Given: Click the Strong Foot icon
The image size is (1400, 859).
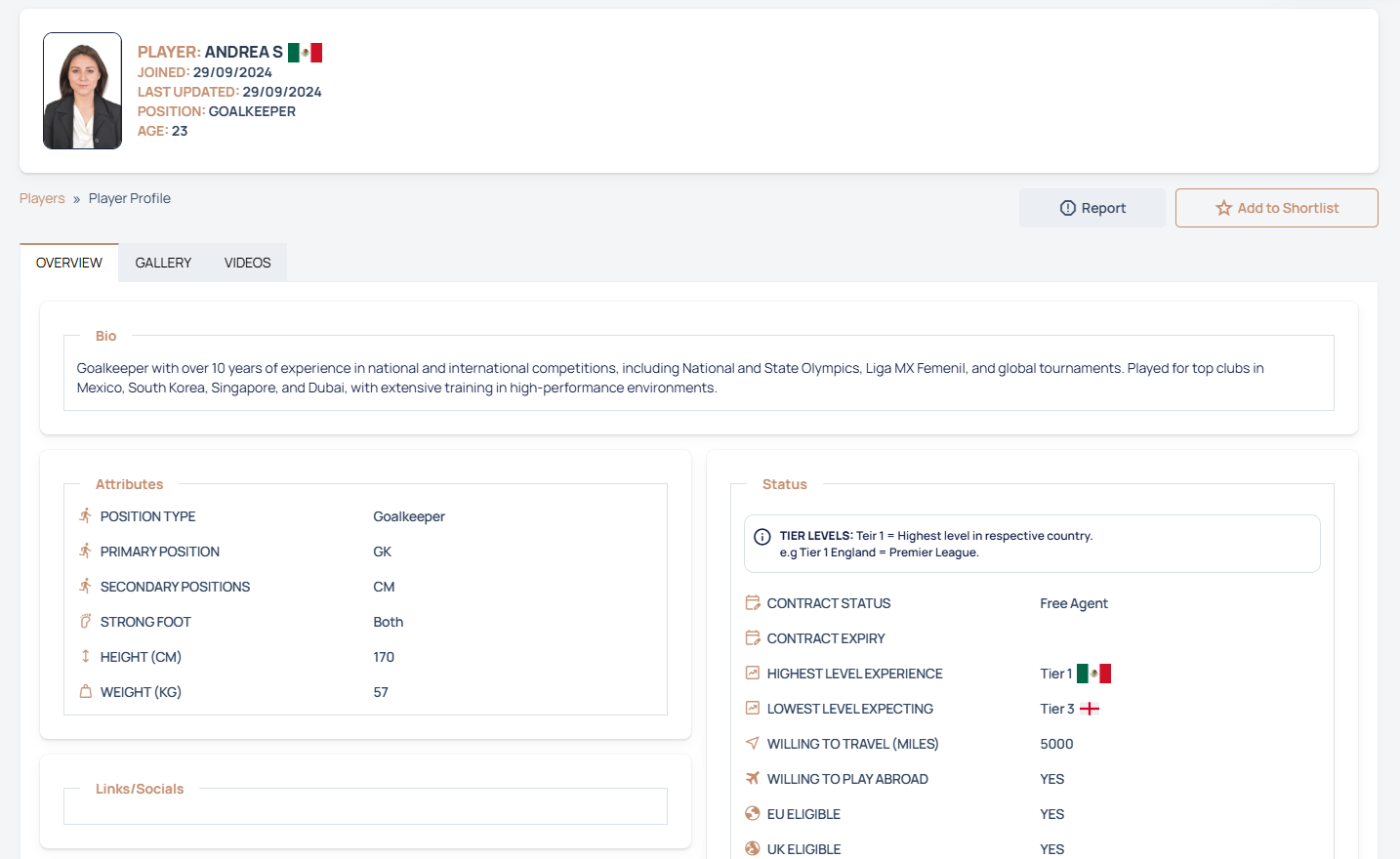Looking at the screenshot, I should tap(86, 621).
